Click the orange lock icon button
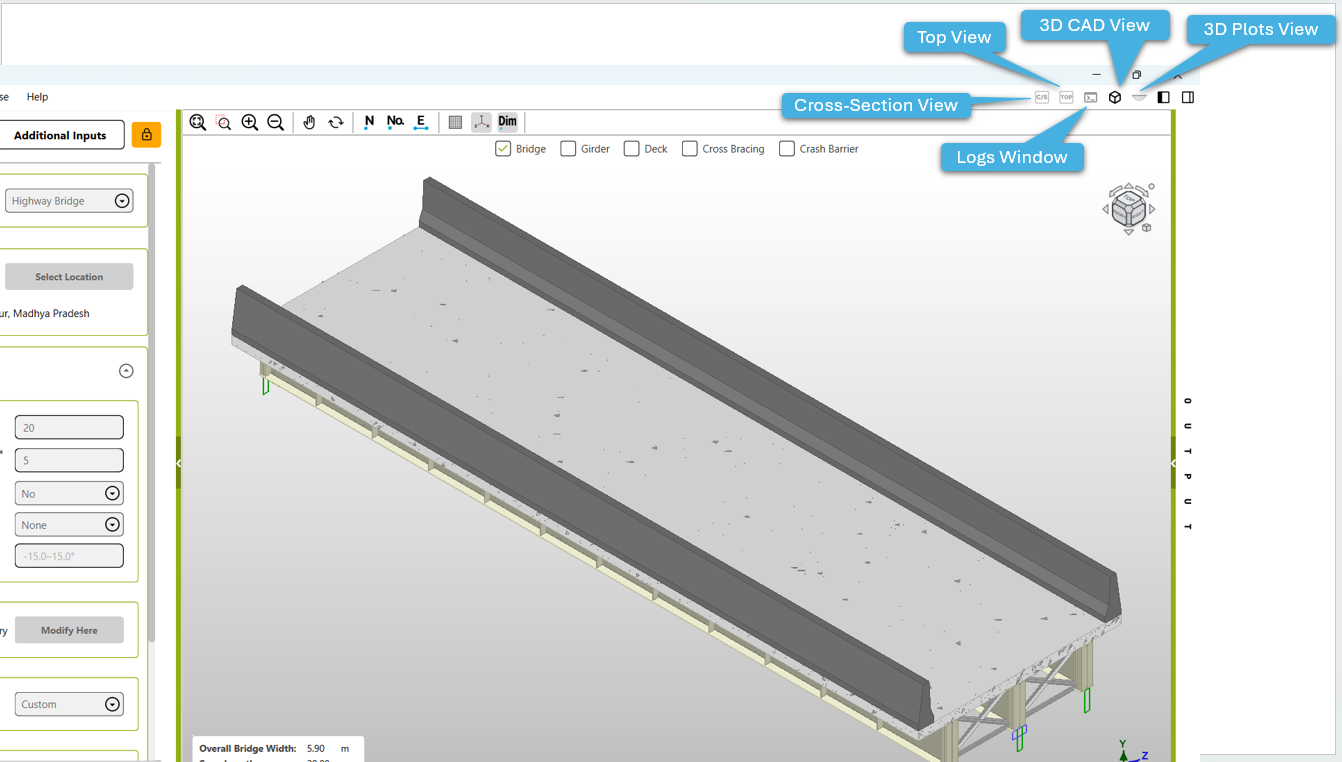This screenshot has height=762, width=1342. [x=146, y=135]
